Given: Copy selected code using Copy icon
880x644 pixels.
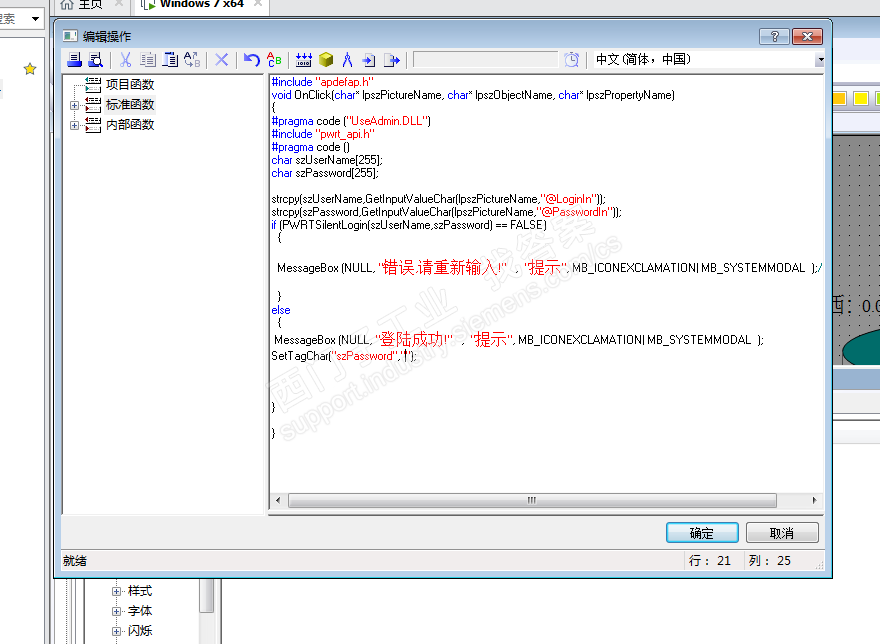Looking at the screenshot, I should coord(148,60).
